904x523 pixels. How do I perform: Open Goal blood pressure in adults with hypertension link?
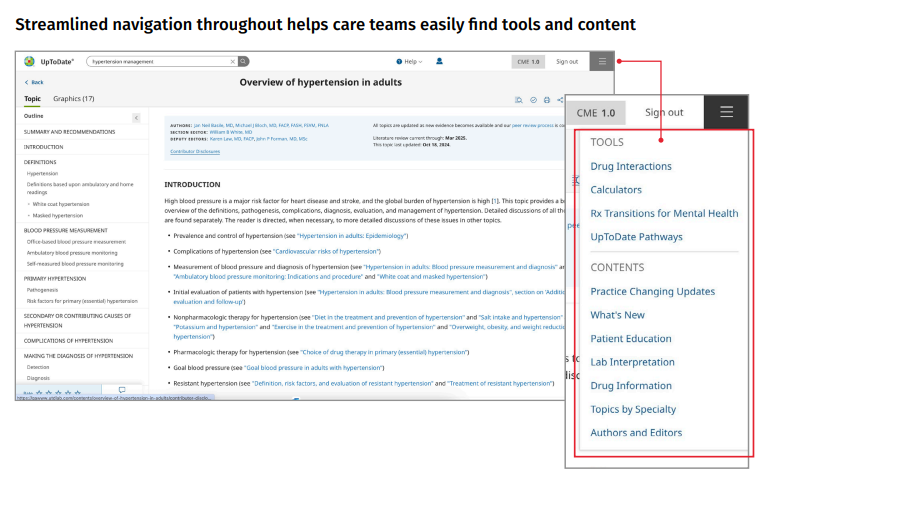[314, 368]
